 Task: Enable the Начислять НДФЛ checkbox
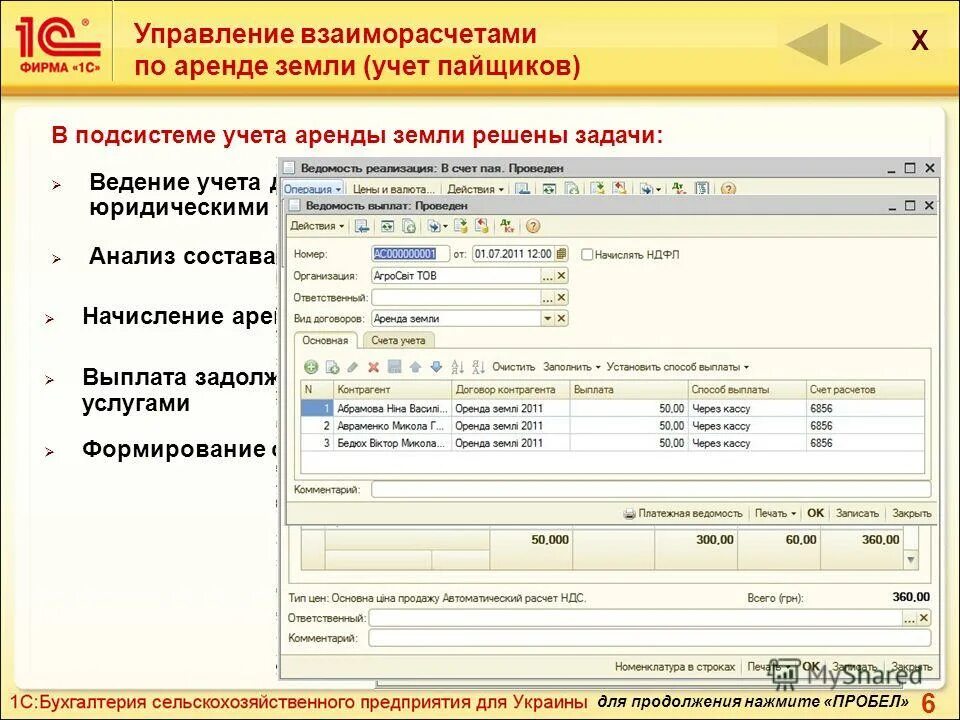(x=587, y=255)
